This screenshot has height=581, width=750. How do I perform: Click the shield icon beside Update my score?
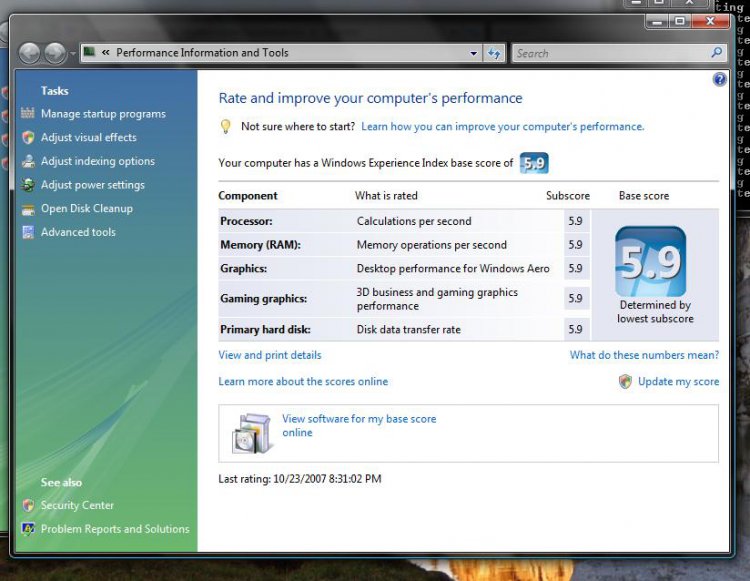click(625, 381)
